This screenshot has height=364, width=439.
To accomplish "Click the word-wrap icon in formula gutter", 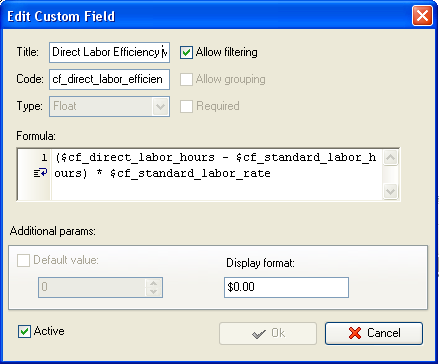I will pos(41,173).
